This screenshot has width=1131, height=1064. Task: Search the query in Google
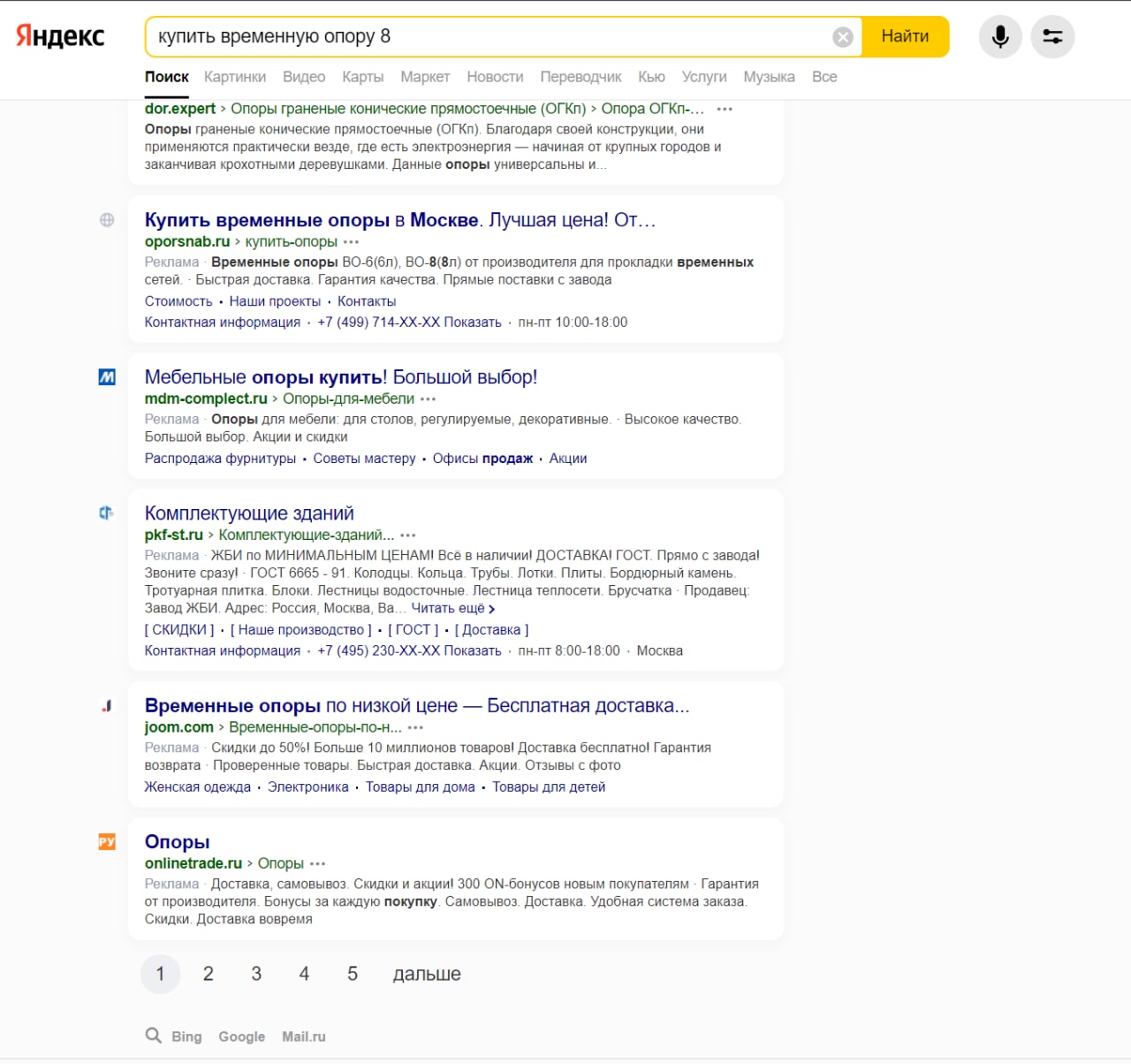coord(242,1037)
